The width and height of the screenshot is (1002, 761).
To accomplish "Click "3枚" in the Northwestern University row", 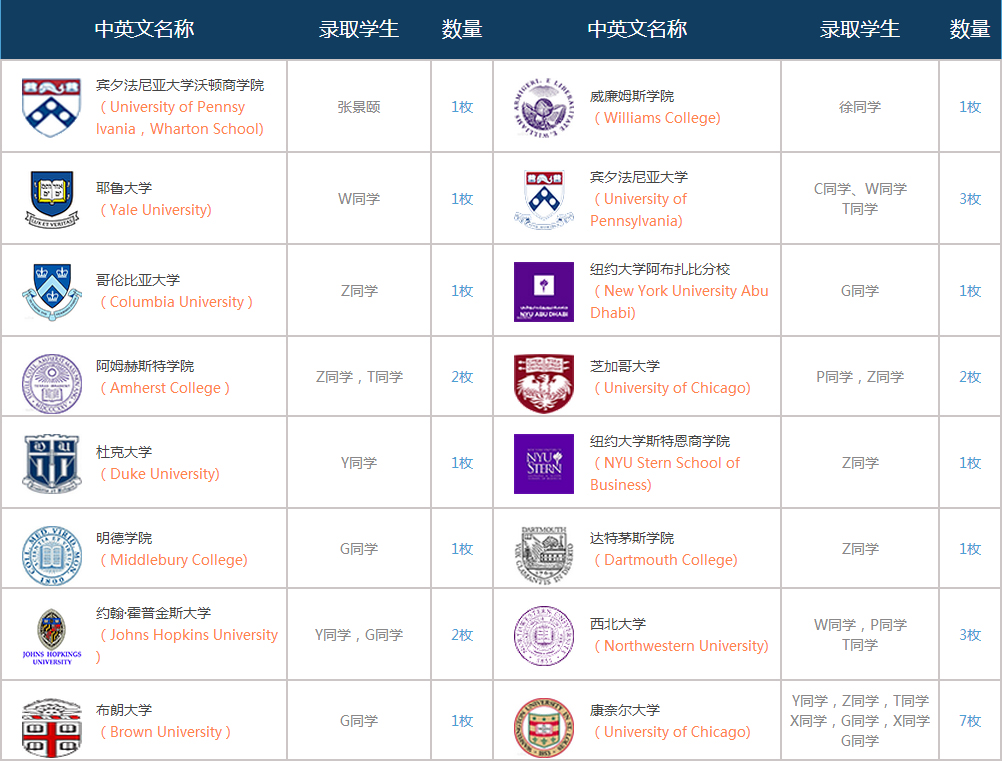I will tap(970, 634).
